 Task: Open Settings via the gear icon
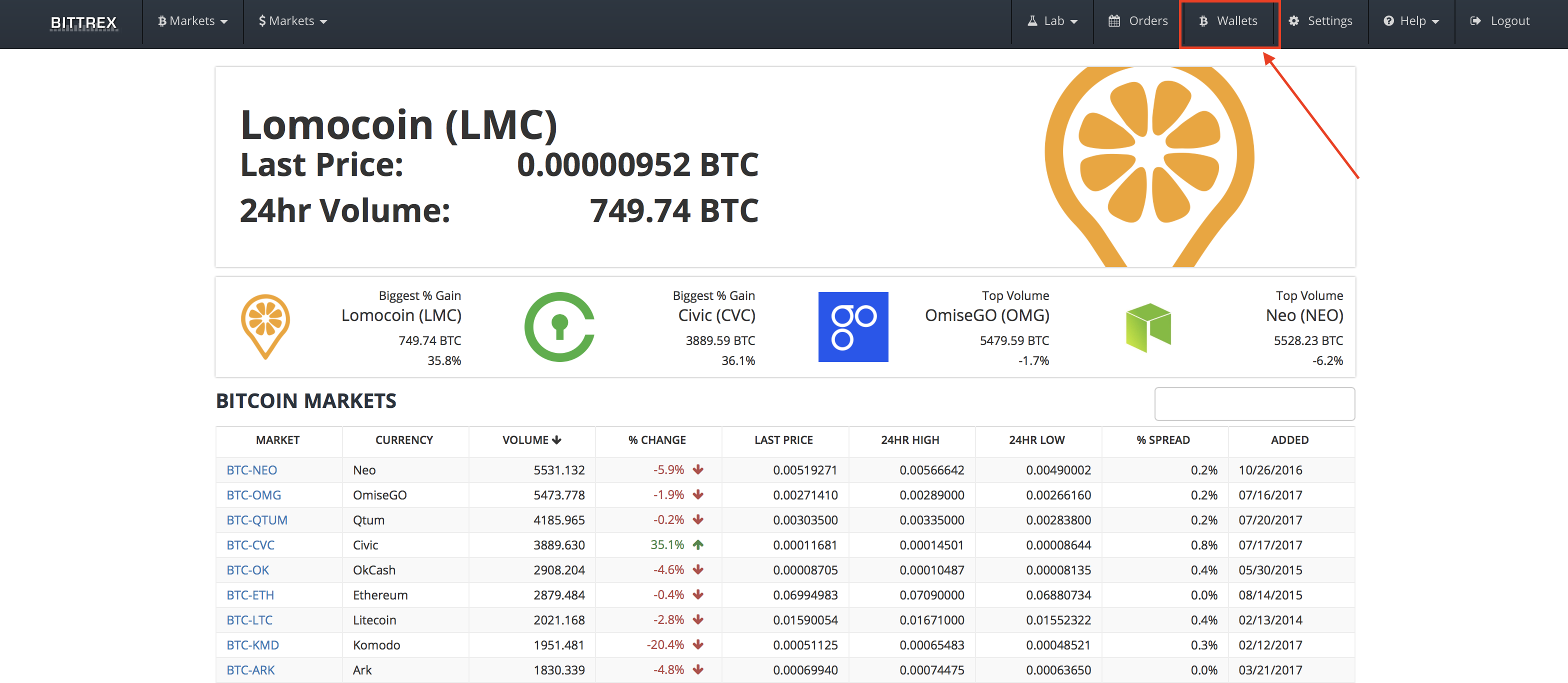(1294, 21)
